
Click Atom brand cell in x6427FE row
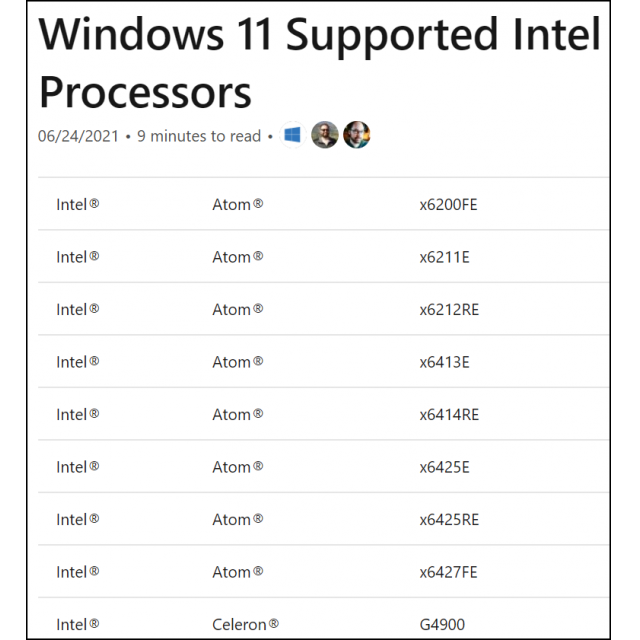pos(238,572)
